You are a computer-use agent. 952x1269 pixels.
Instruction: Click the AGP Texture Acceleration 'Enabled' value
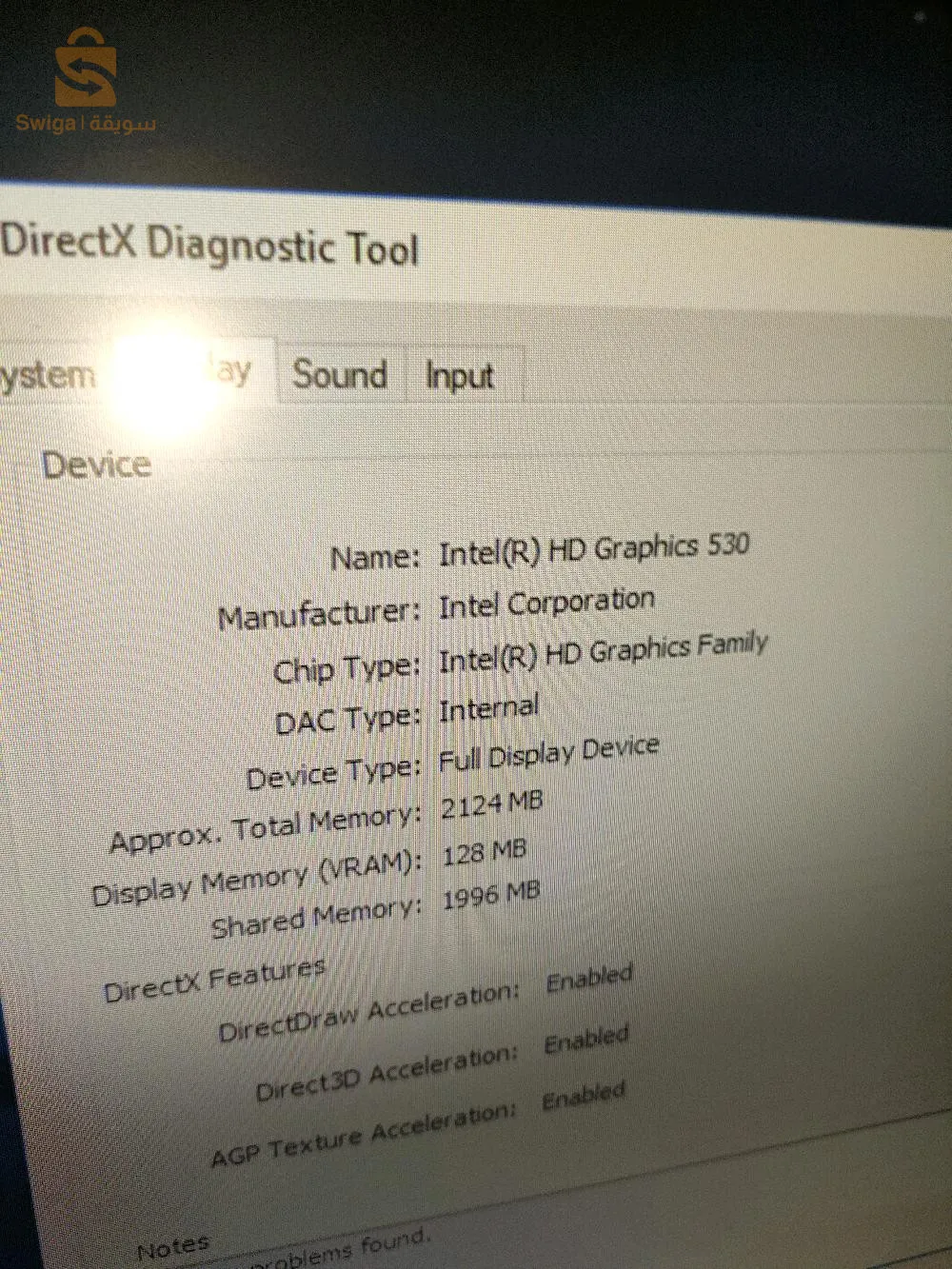coord(584,1096)
